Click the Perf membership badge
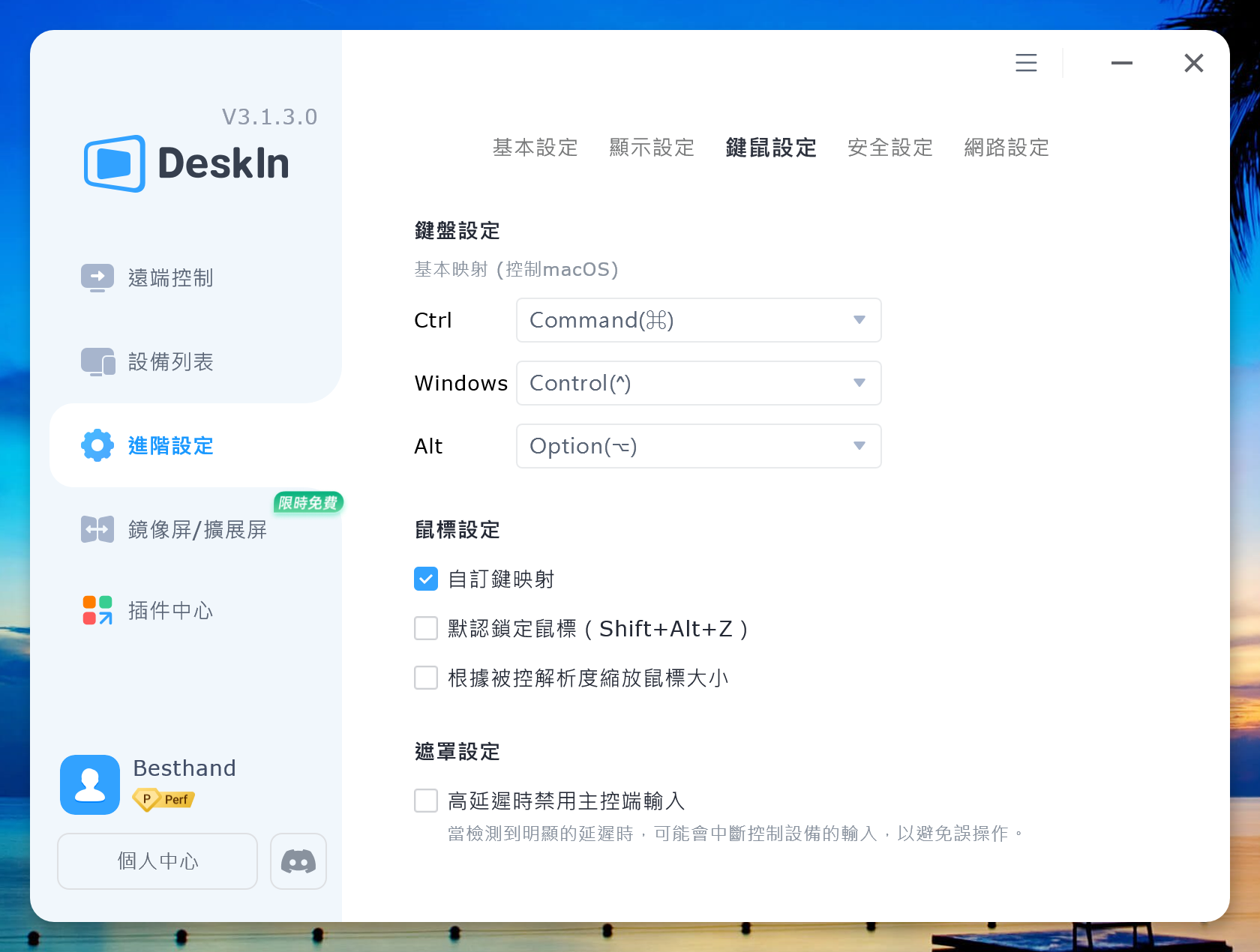This screenshot has height=952, width=1260. (162, 800)
